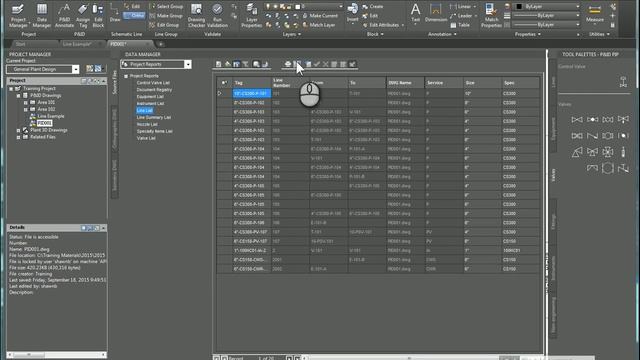The height and width of the screenshot is (360, 640).
Task: Expand the Utilities panel title
Action: [x=599, y=34]
